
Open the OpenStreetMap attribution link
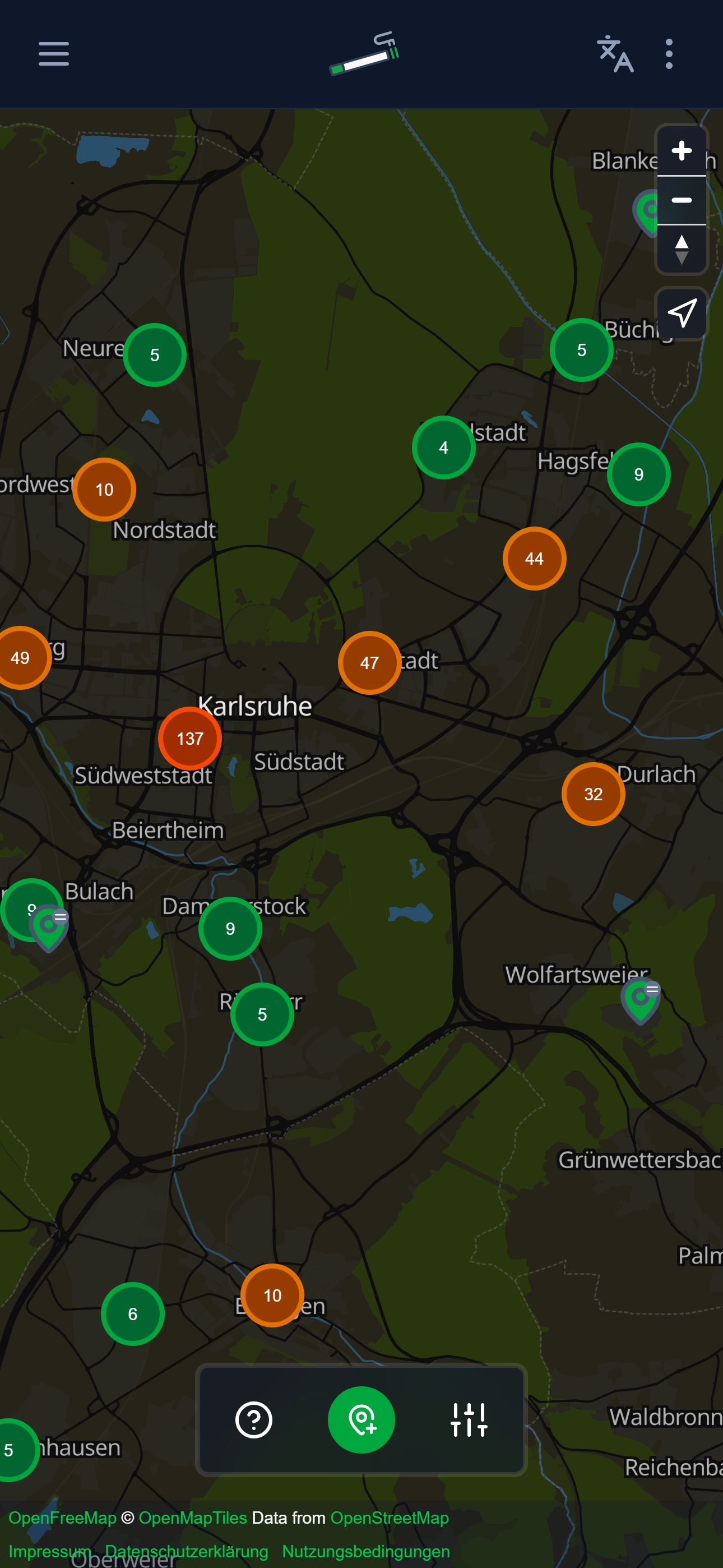(390, 1518)
